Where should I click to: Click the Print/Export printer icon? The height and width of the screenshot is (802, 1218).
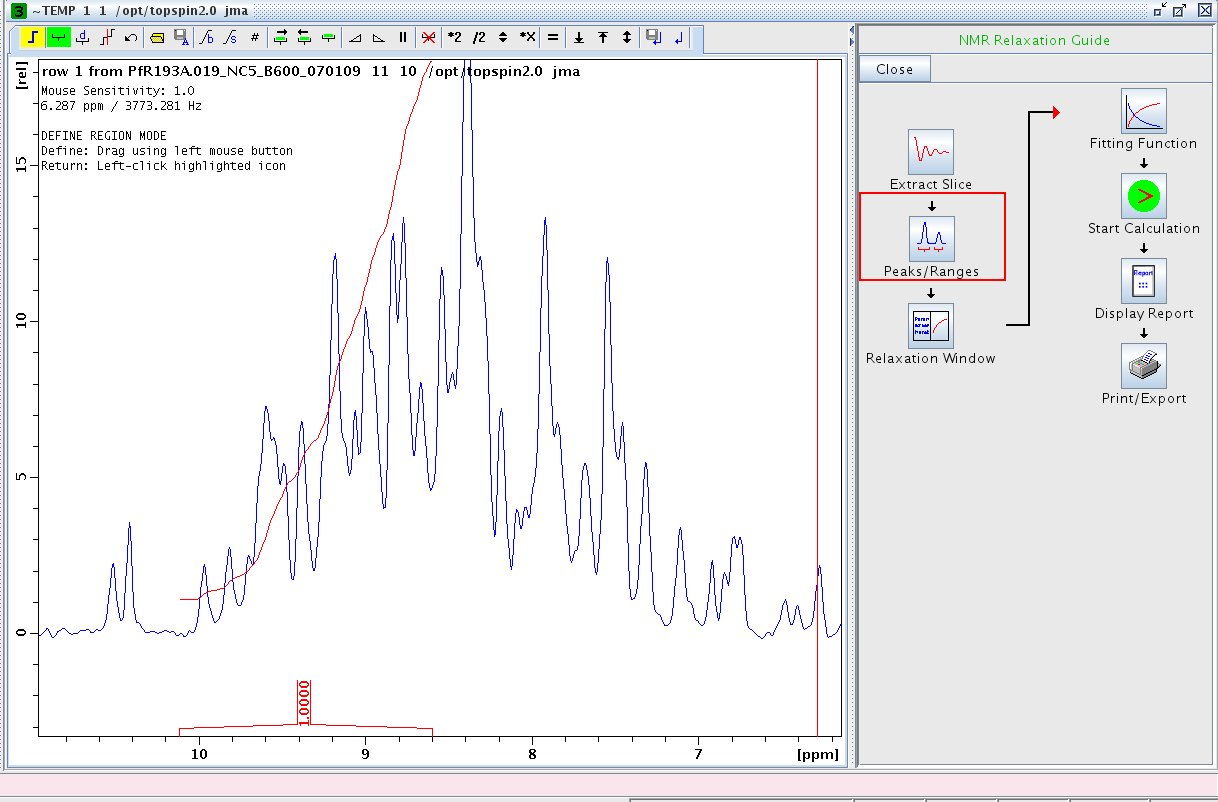click(x=1143, y=366)
